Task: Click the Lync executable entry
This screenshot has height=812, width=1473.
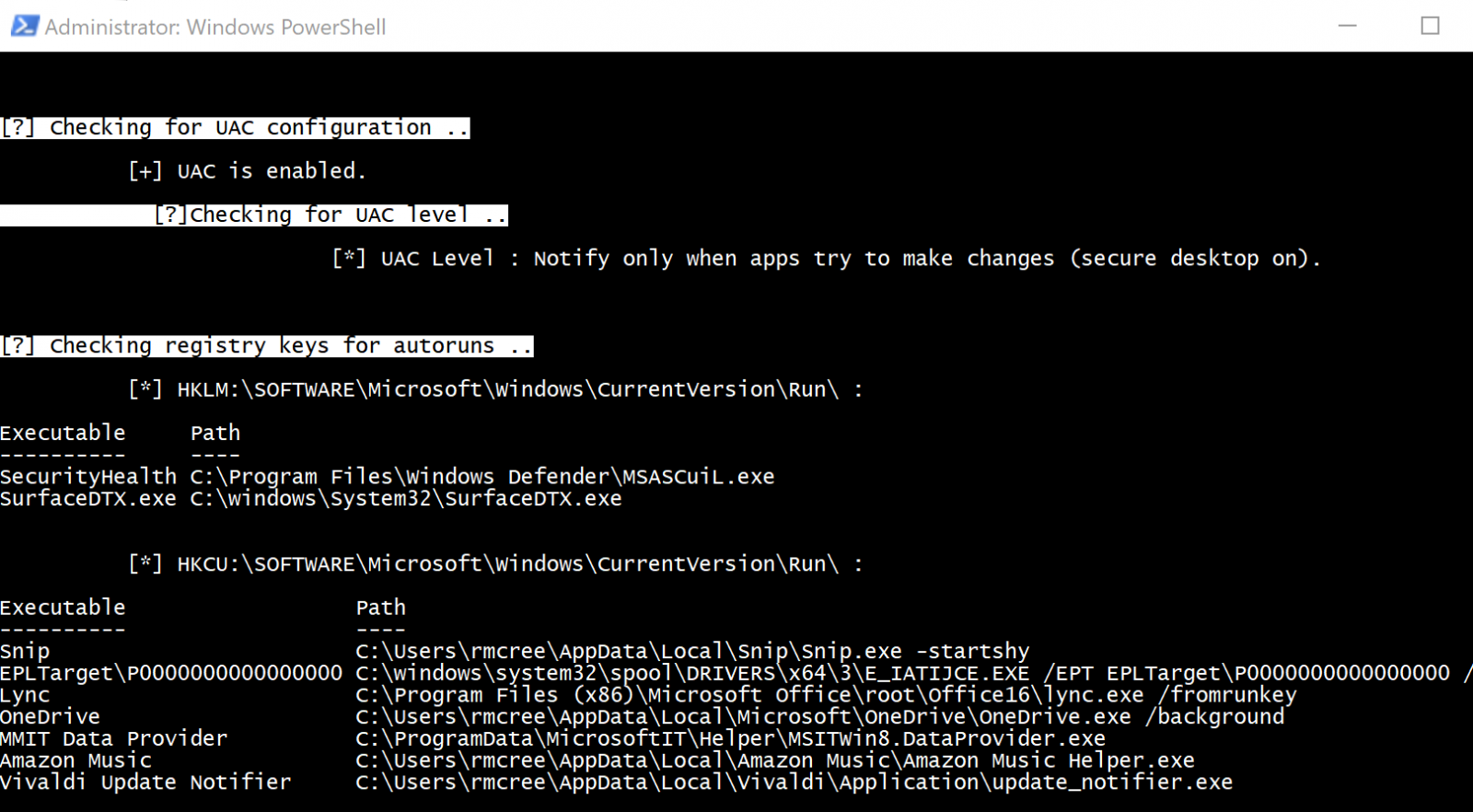Action: 25,695
